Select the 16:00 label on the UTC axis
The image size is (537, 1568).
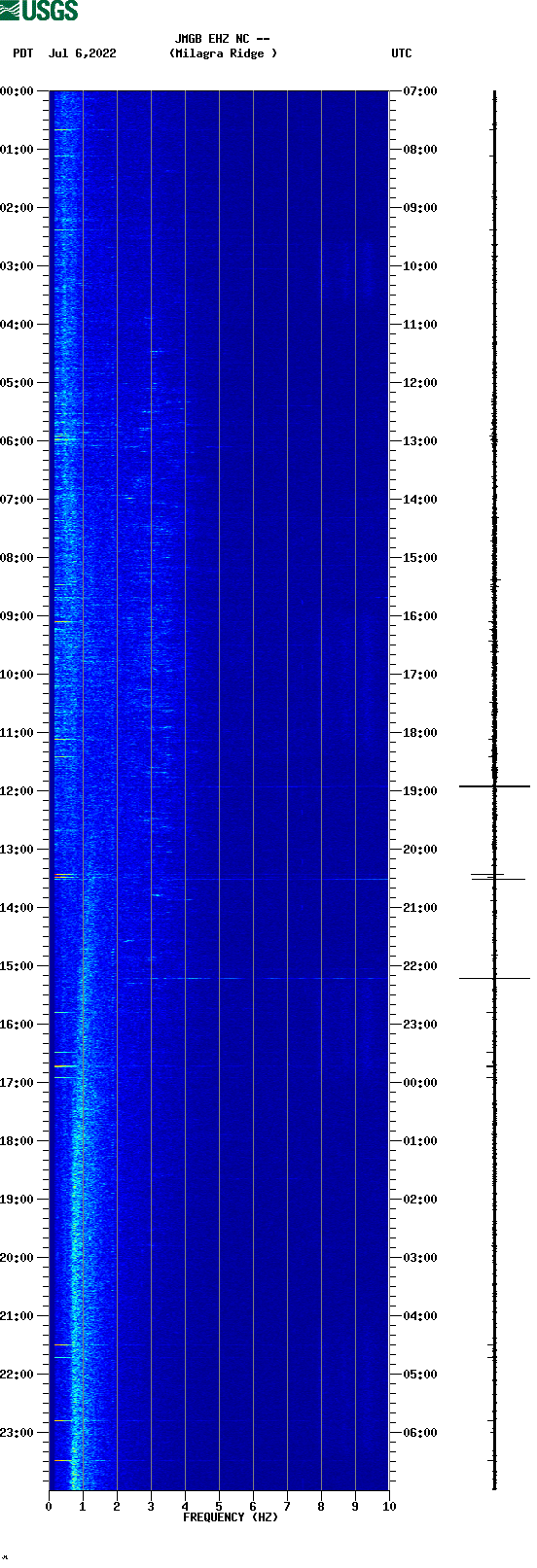click(420, 616)
